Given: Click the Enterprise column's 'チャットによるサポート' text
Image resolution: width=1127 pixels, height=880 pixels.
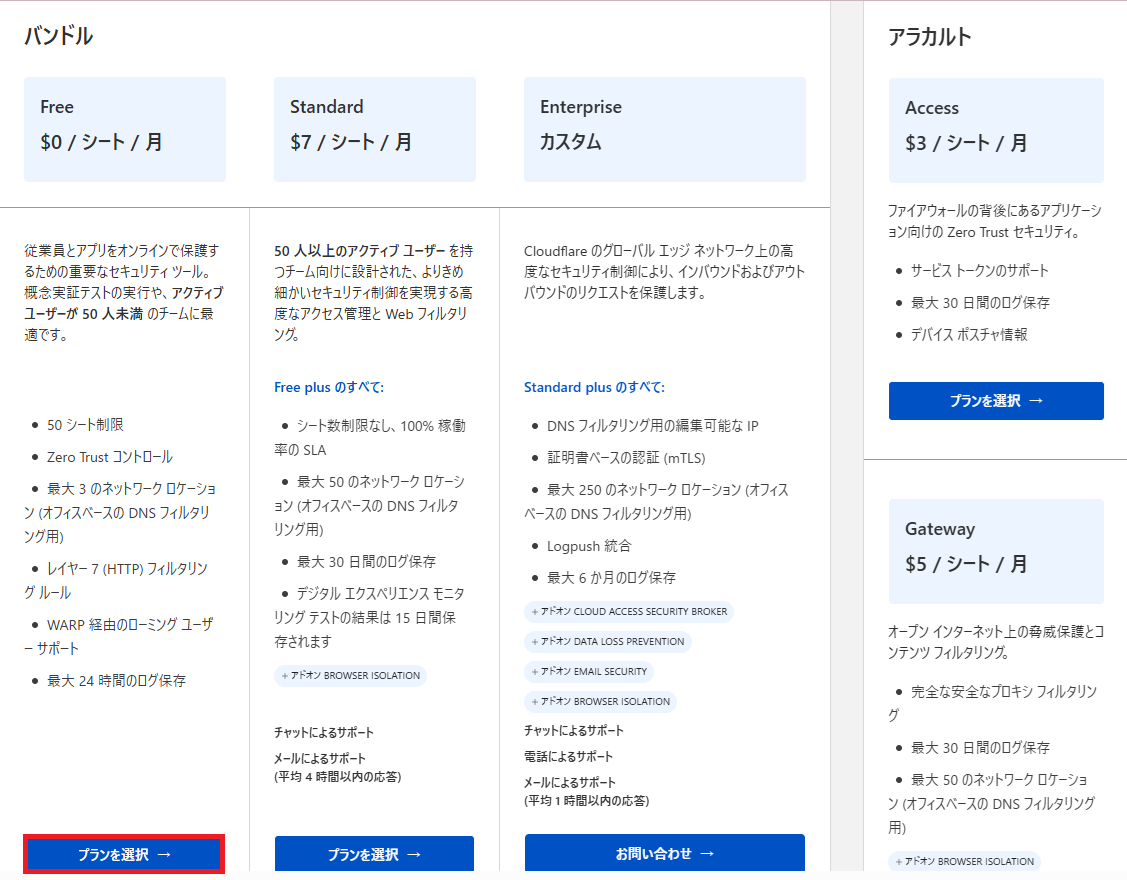Looking at the screenshot, I should coord(574,730).
